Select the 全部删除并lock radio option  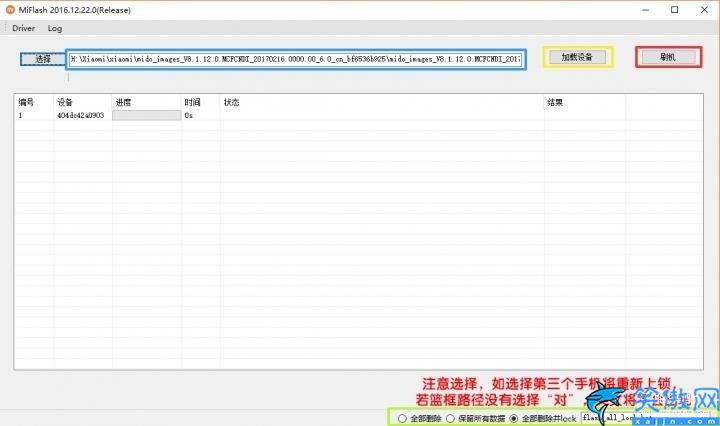pos(543,418)
